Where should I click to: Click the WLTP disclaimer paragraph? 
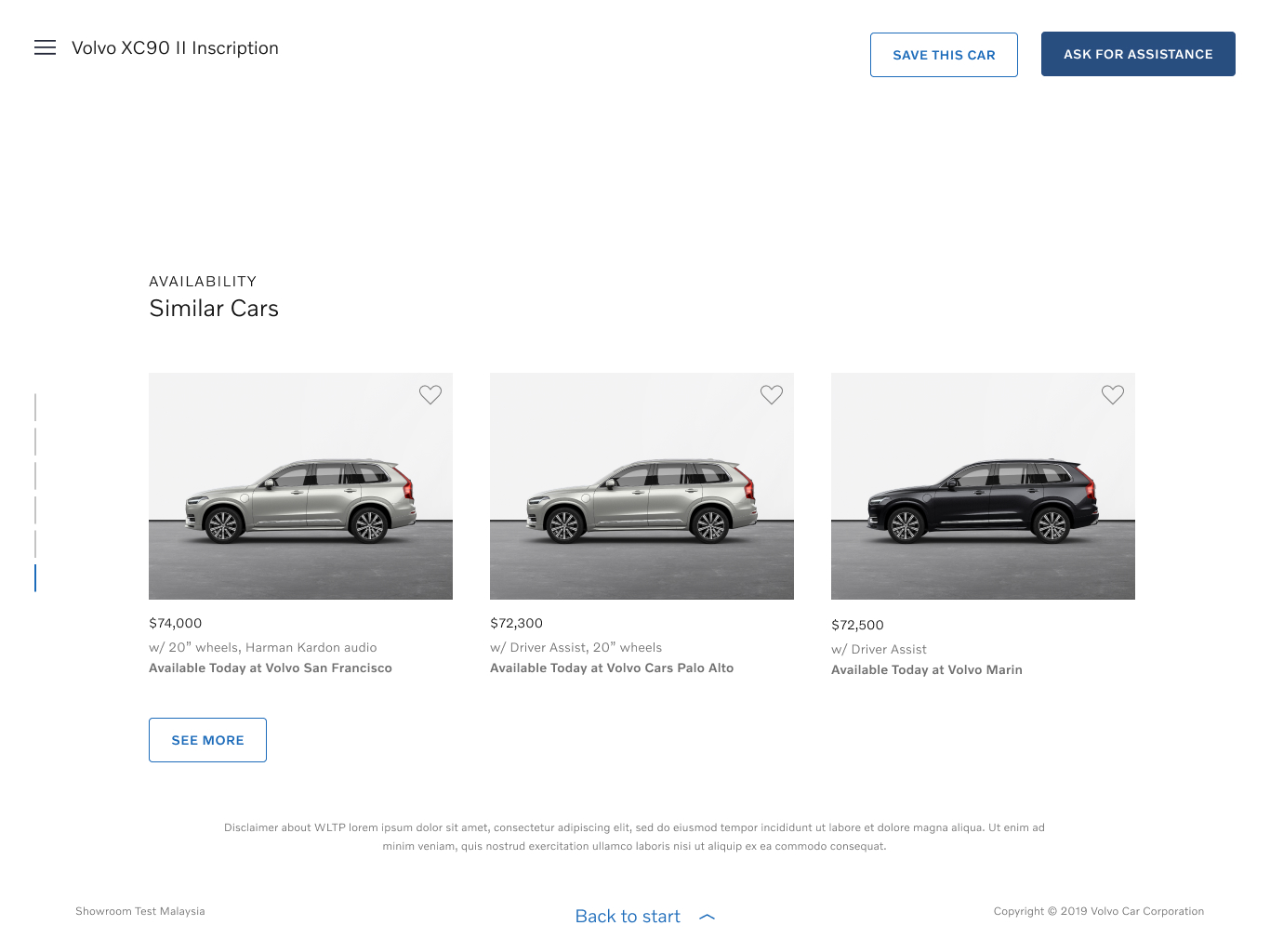(x=634, y=837)
